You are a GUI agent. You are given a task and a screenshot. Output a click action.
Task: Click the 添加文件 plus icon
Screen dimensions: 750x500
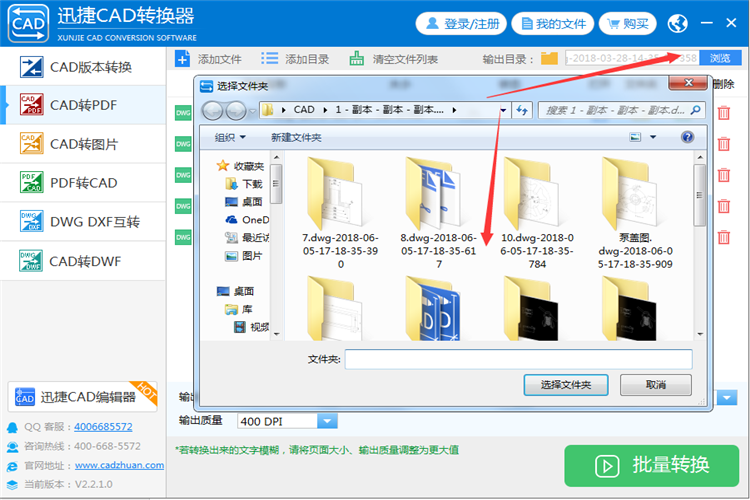point(182,59)
